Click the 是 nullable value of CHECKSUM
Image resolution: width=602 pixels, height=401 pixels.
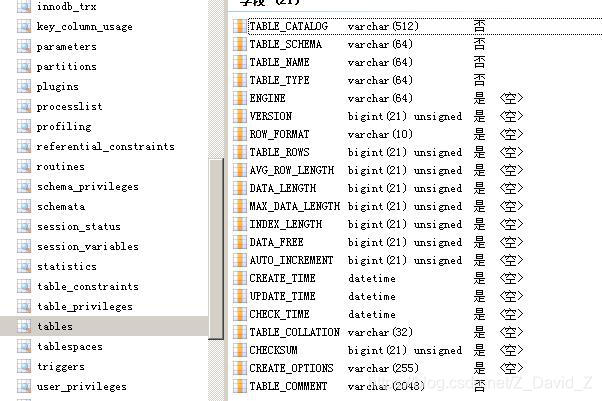(479, 350)
